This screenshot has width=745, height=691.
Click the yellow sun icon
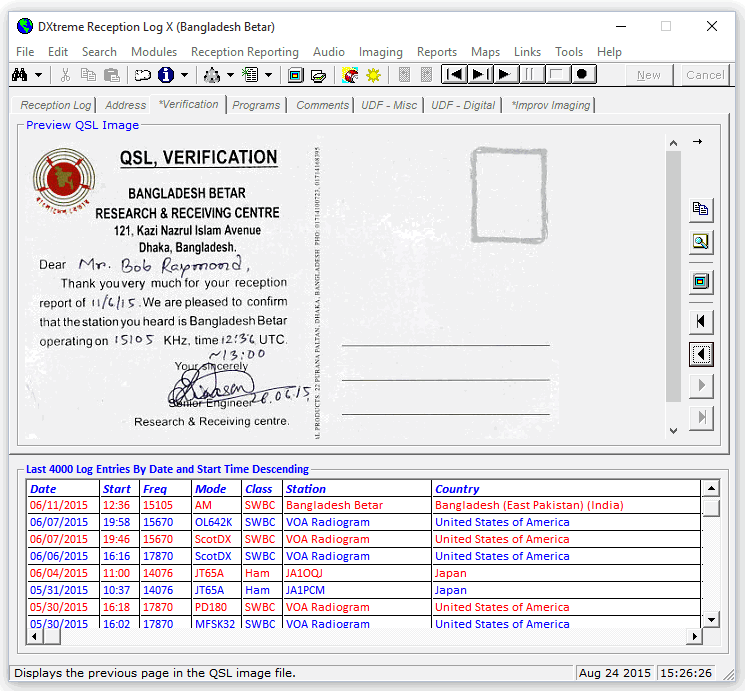click(x=373, y=75)
